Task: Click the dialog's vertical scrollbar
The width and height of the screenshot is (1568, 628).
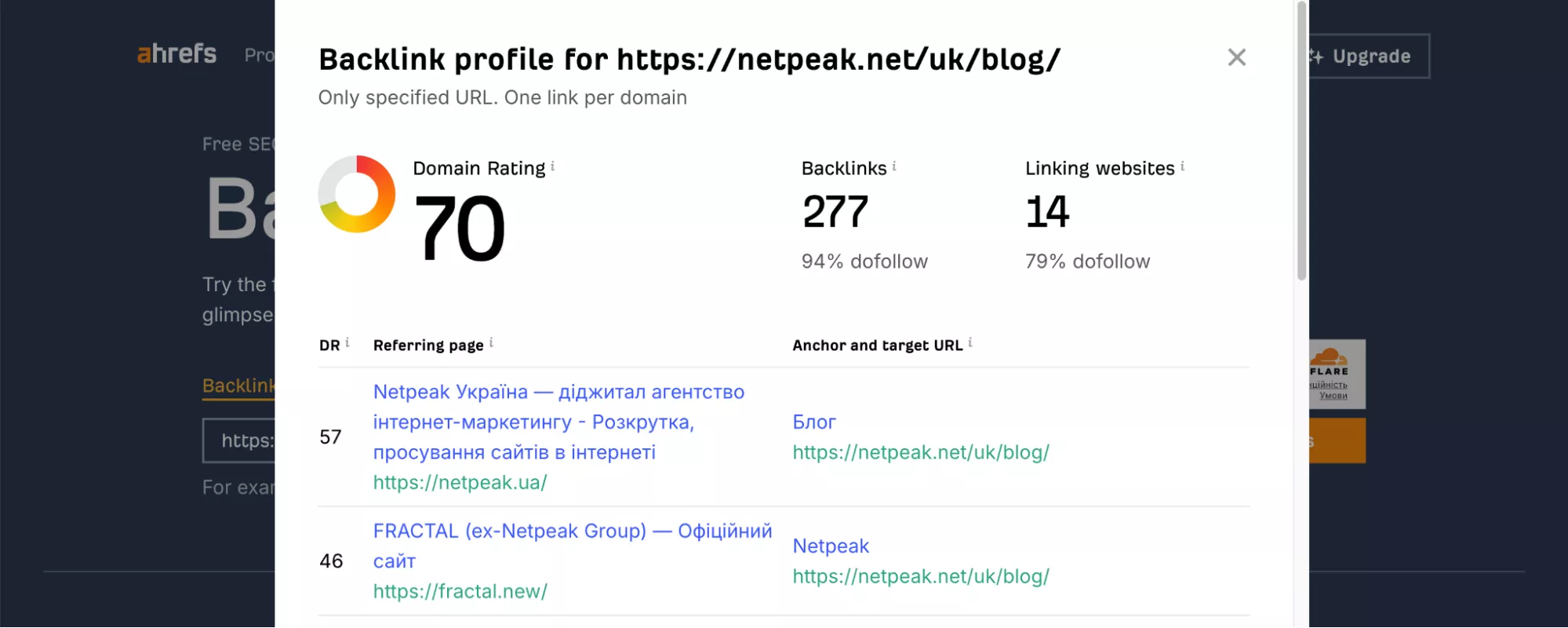Action: 1301,141
